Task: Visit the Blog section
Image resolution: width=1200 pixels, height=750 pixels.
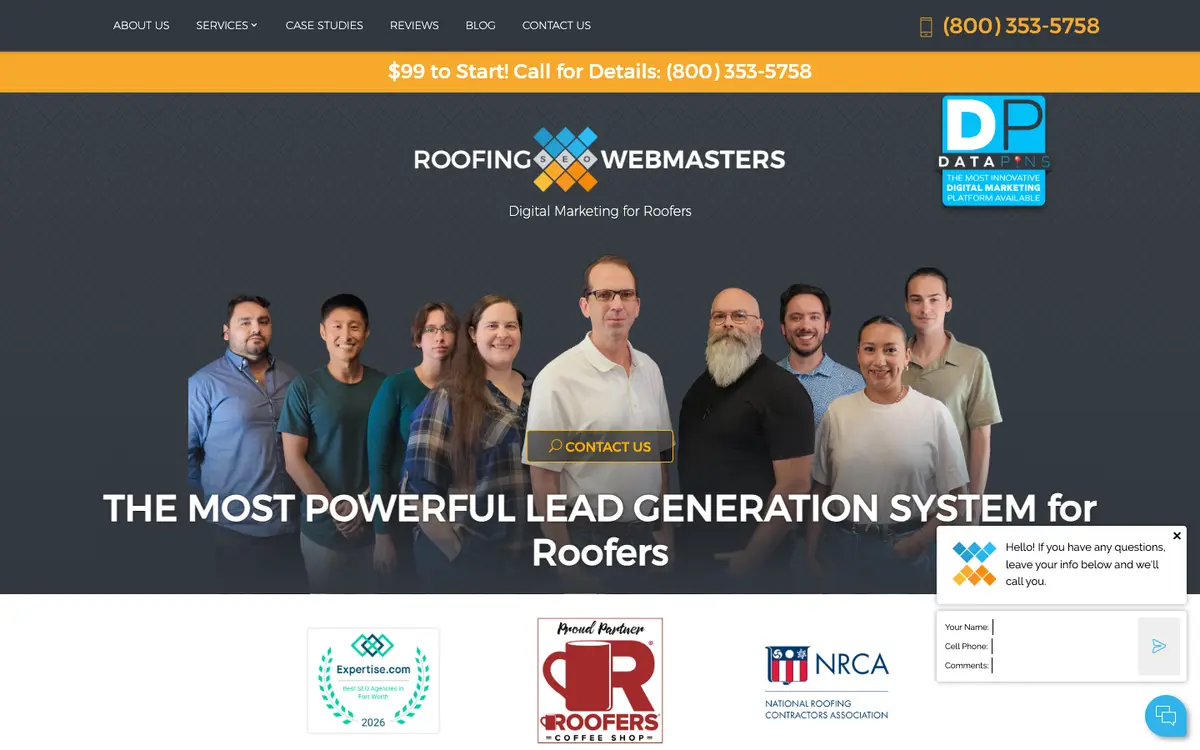Action: (480, 25)
